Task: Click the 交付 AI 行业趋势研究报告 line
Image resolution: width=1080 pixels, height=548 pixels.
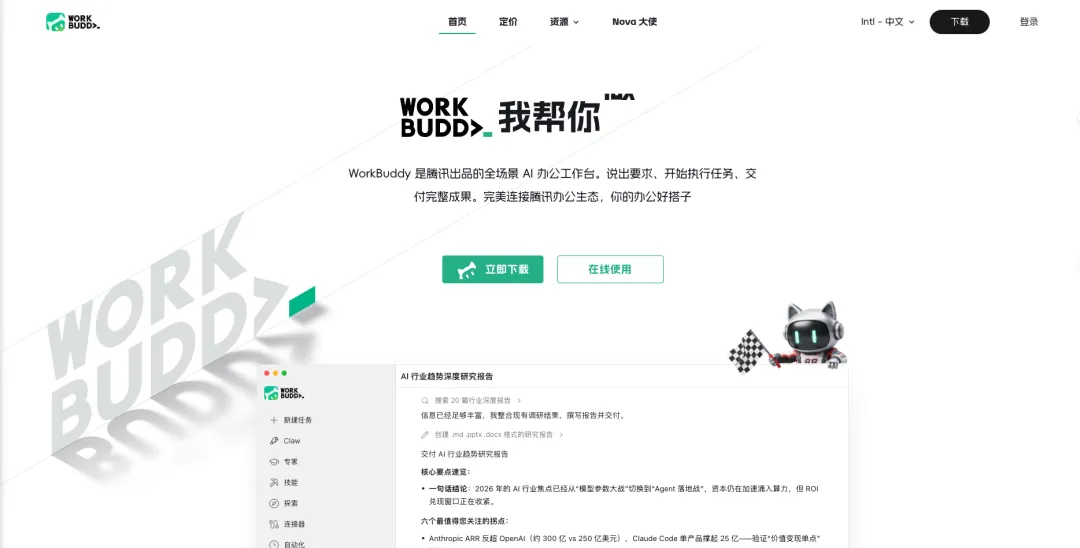Action: point(465,454)
